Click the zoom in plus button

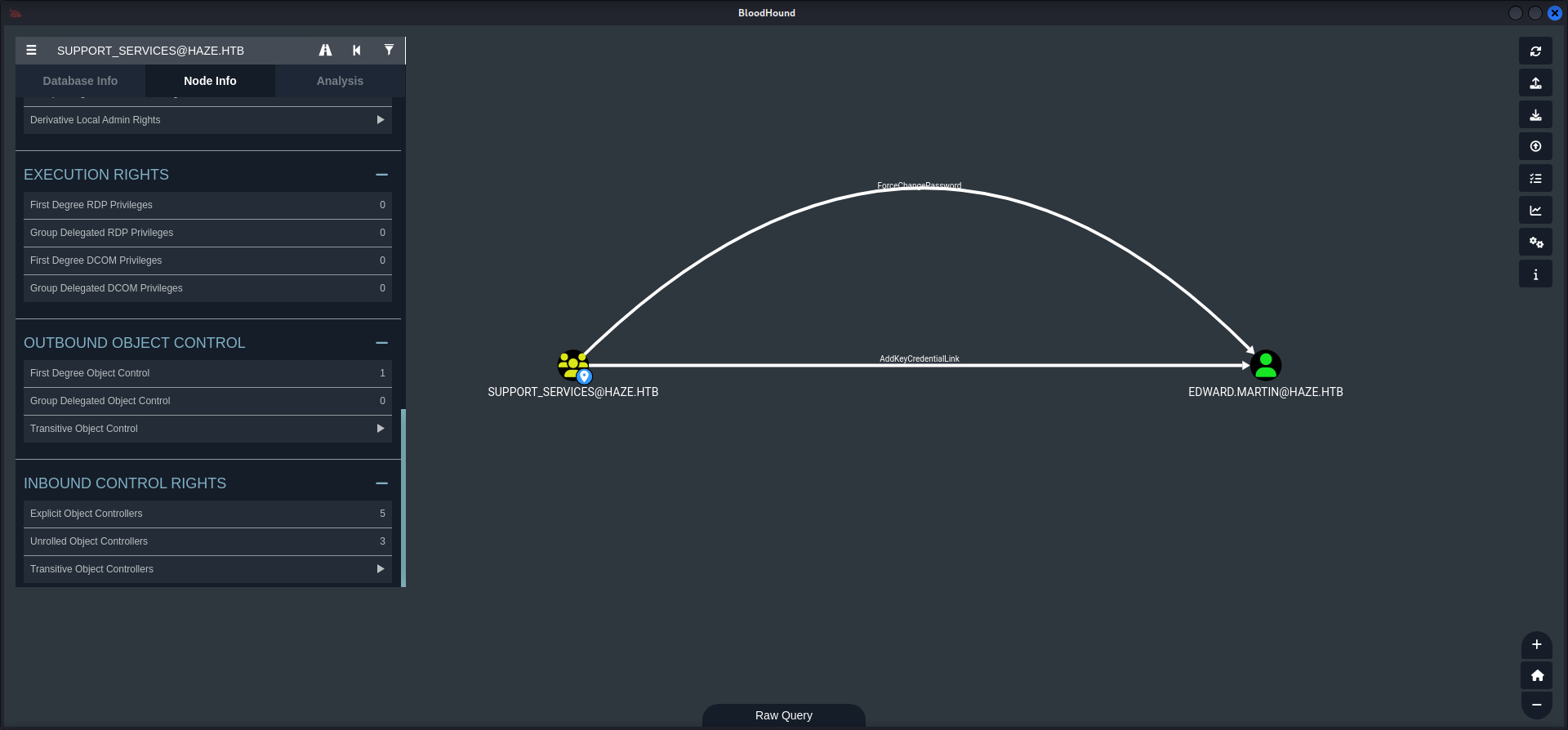point(1536,644)
